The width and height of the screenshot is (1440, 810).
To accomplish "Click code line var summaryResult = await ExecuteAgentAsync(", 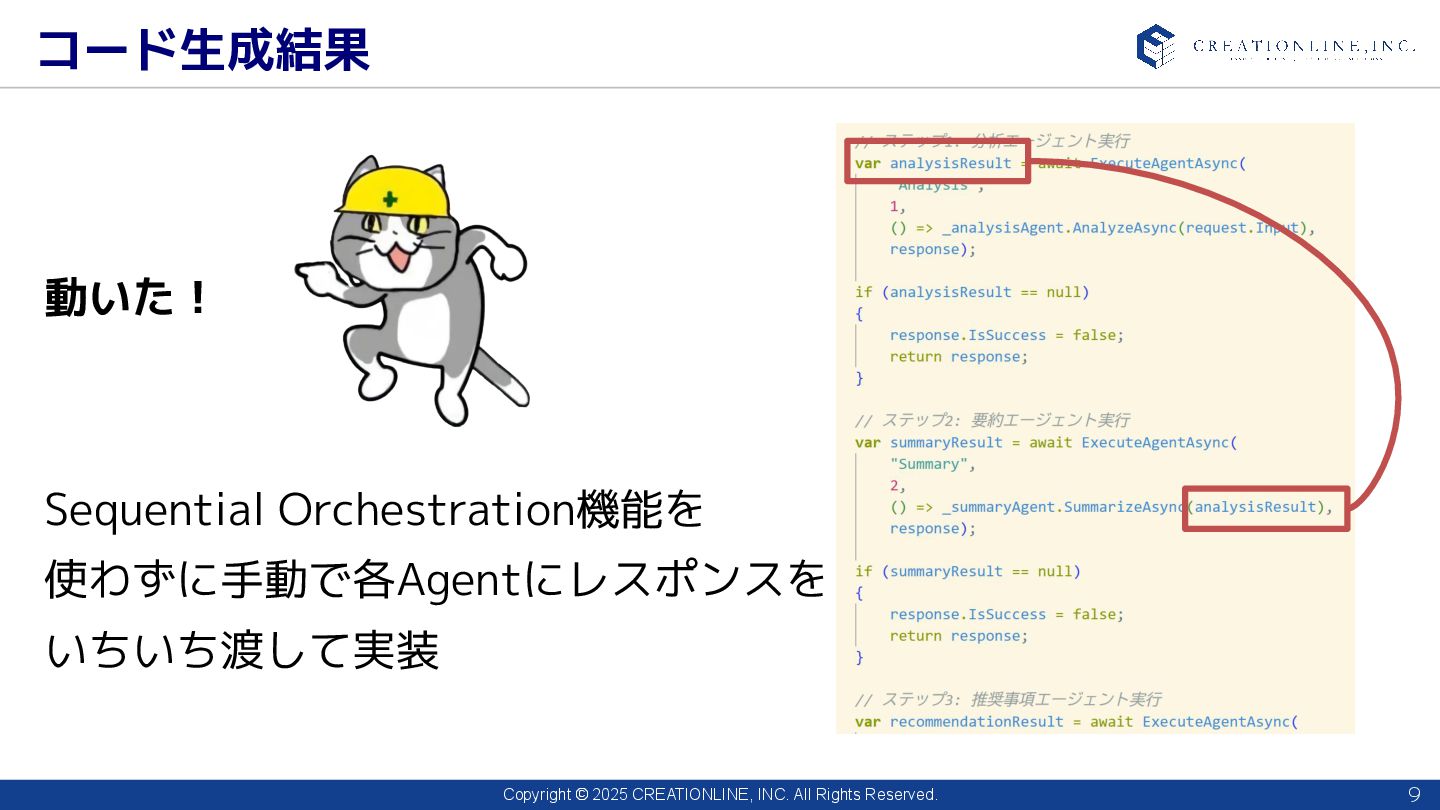I will point(1046,442).
